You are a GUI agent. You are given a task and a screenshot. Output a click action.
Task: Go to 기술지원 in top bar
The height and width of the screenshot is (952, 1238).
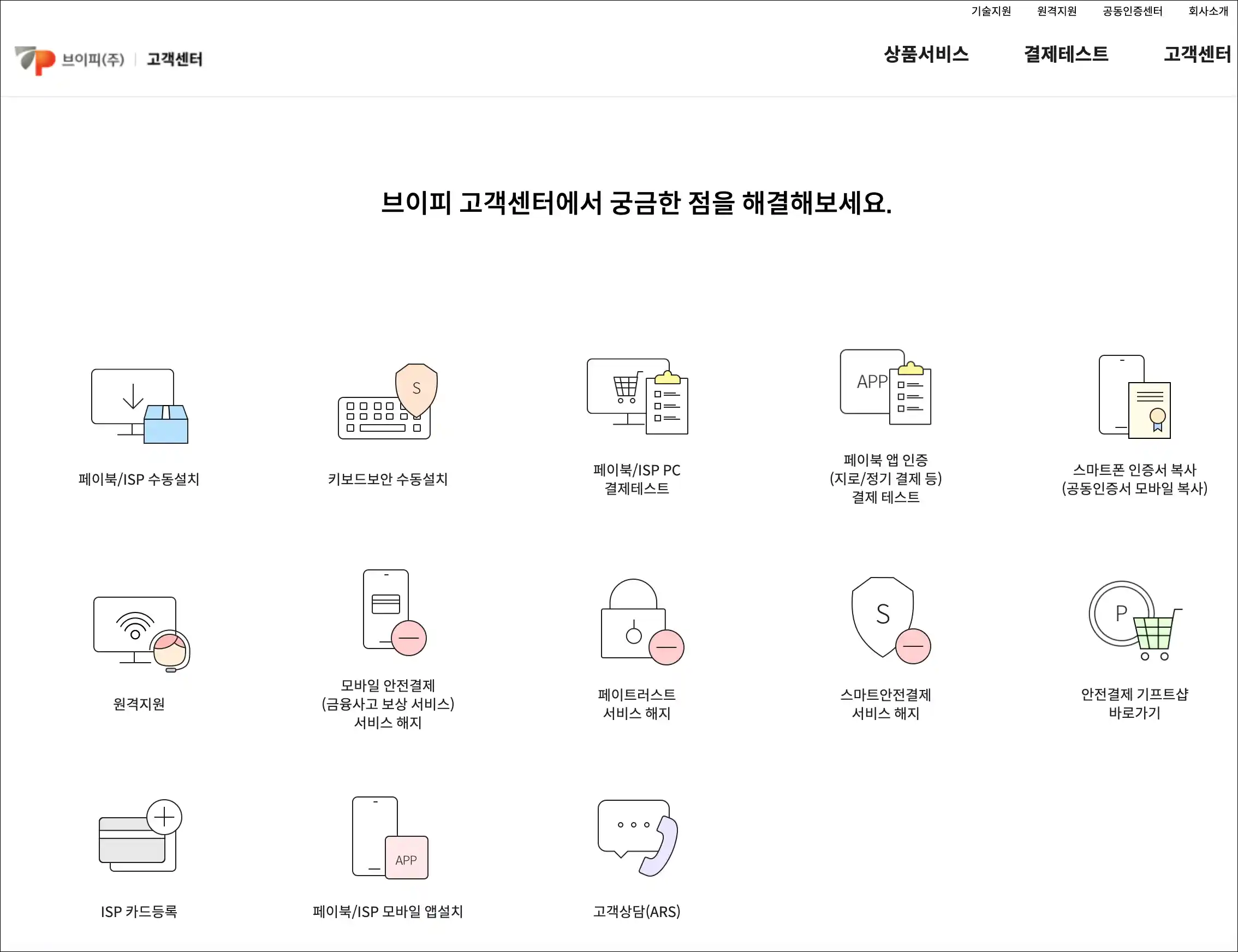[x=991, y=11]
